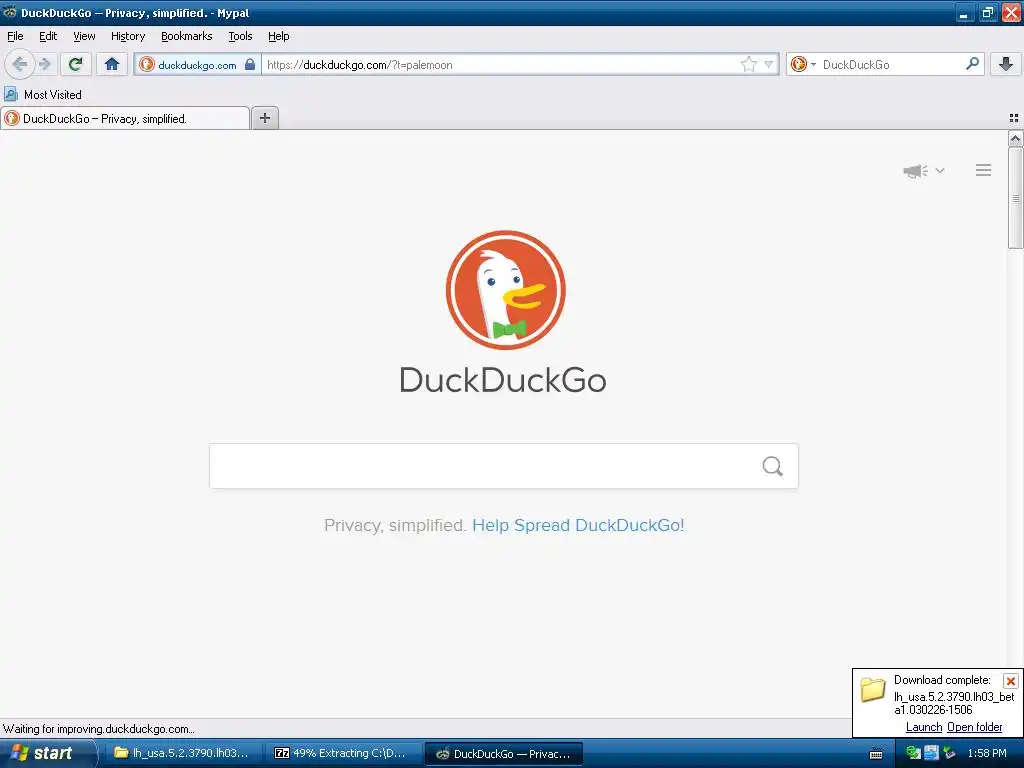This screenshot has width=1024, height=768.
Task: Click the Waiting for improving.duckduckgo.com status text
Action: click(x=99, y=729)
